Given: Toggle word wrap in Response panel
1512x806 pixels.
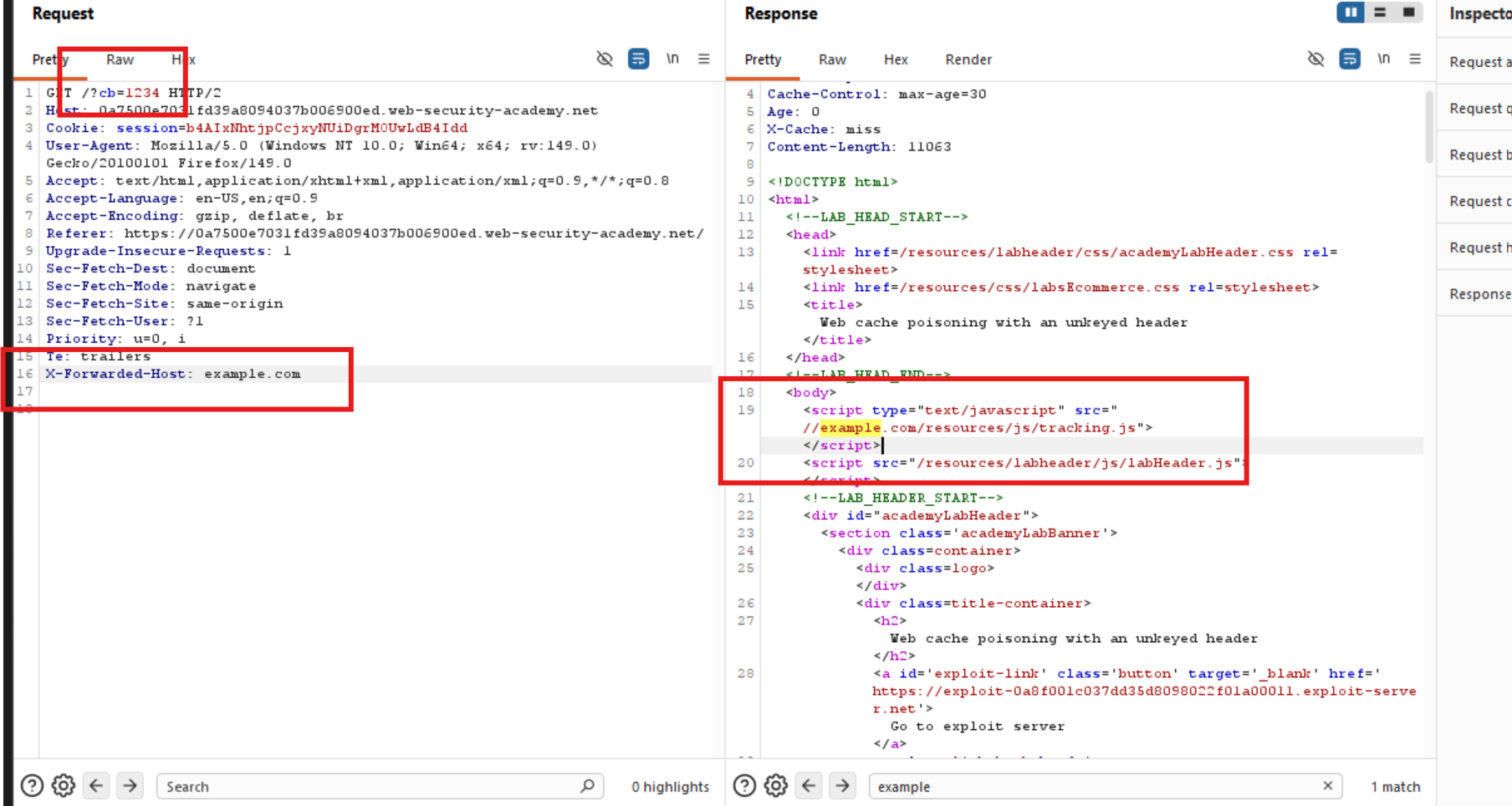Looking at the screenshot, I should 1350,59.
